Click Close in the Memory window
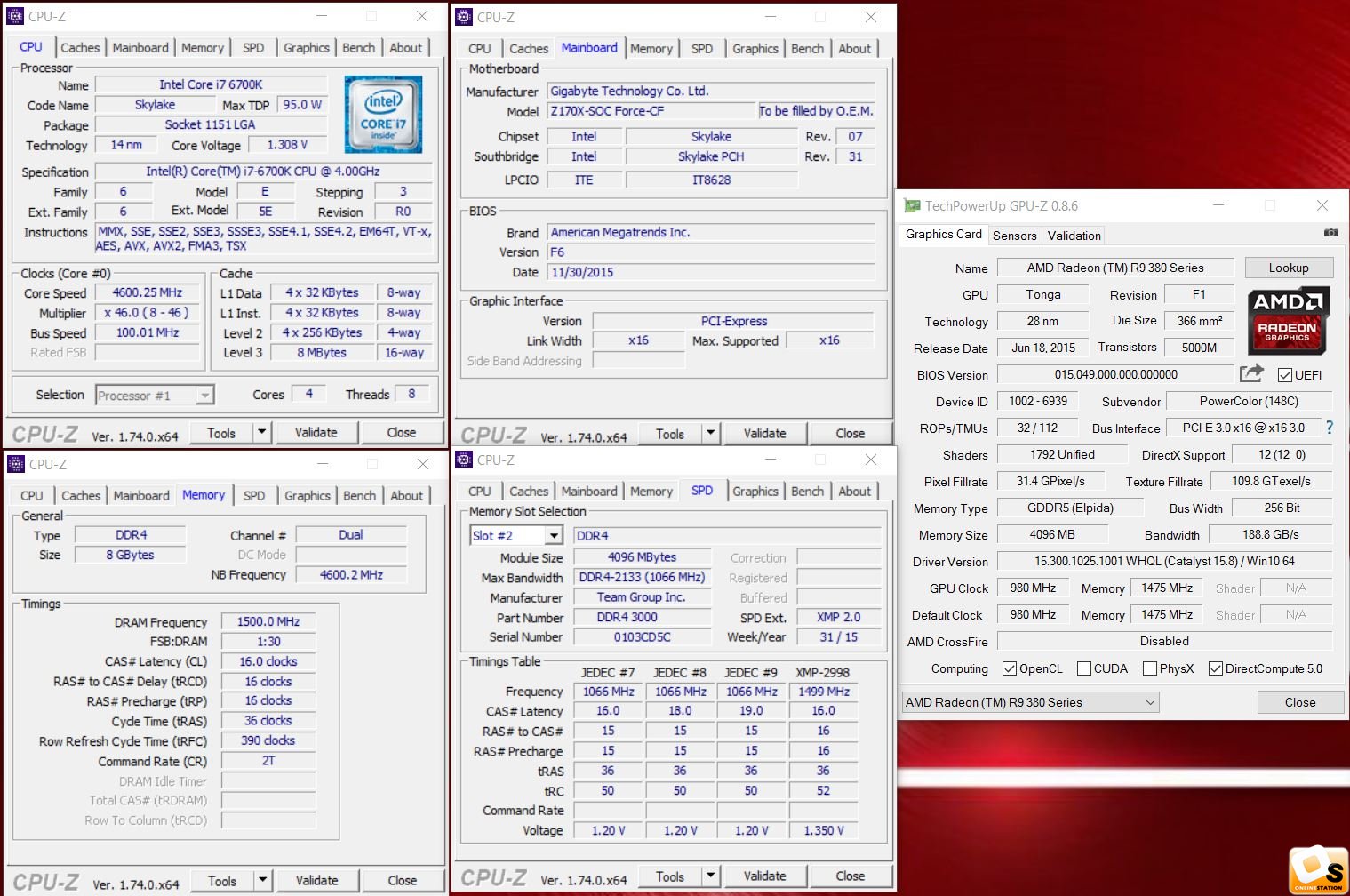The height and width of the screenshot is (896, 1350). point(403,881)
